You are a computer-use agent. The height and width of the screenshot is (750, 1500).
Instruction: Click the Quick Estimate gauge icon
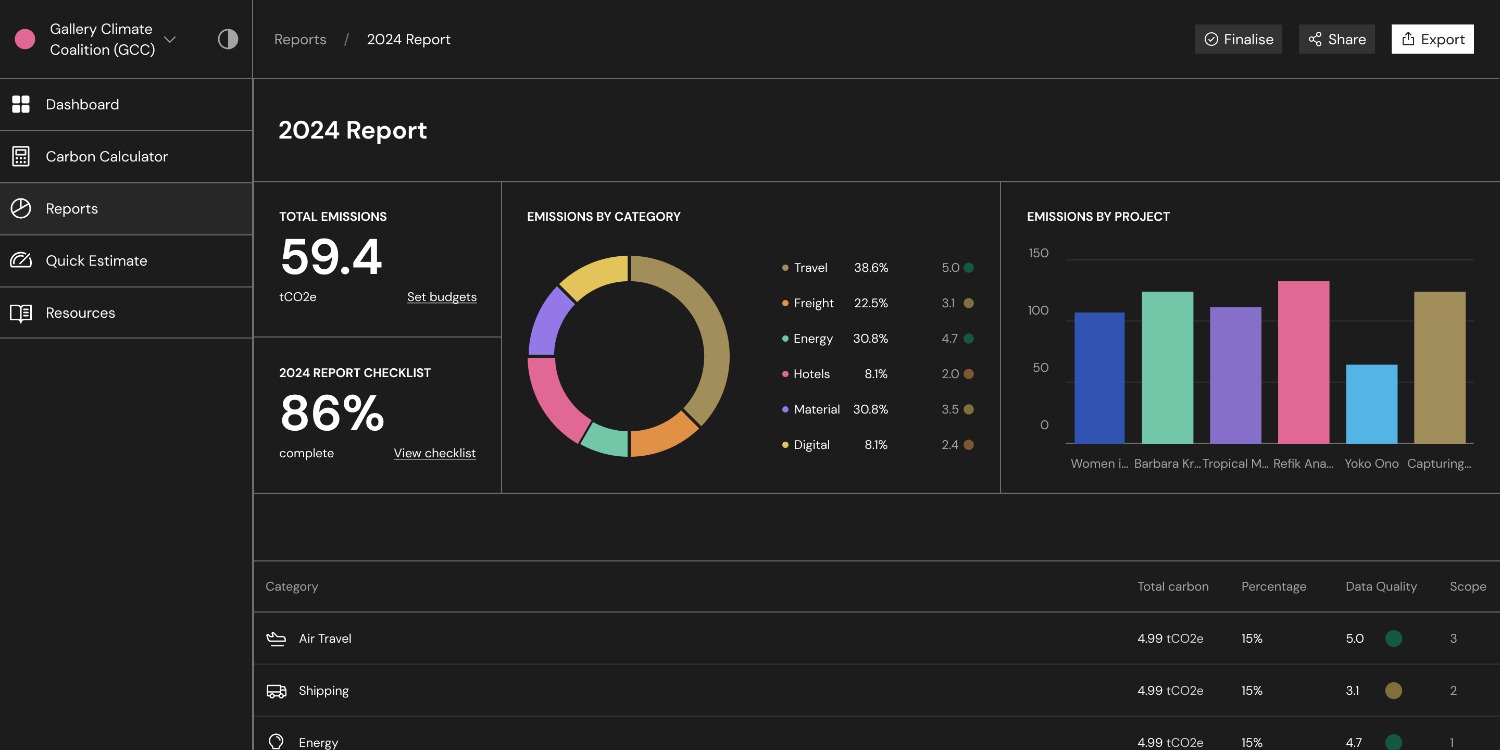[x=20, y=260]
